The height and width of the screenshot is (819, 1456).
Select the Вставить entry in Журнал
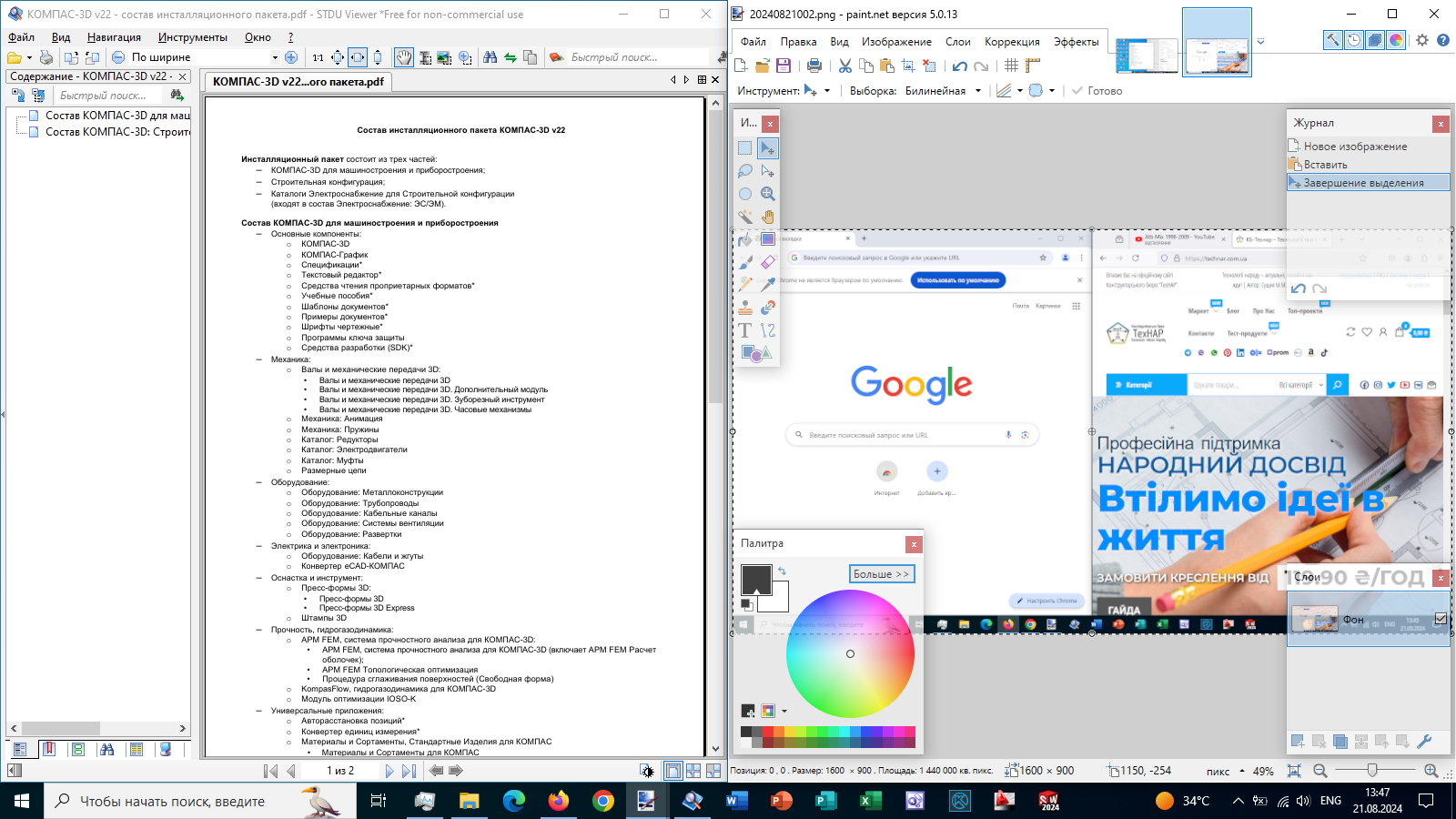point(1369,165)
